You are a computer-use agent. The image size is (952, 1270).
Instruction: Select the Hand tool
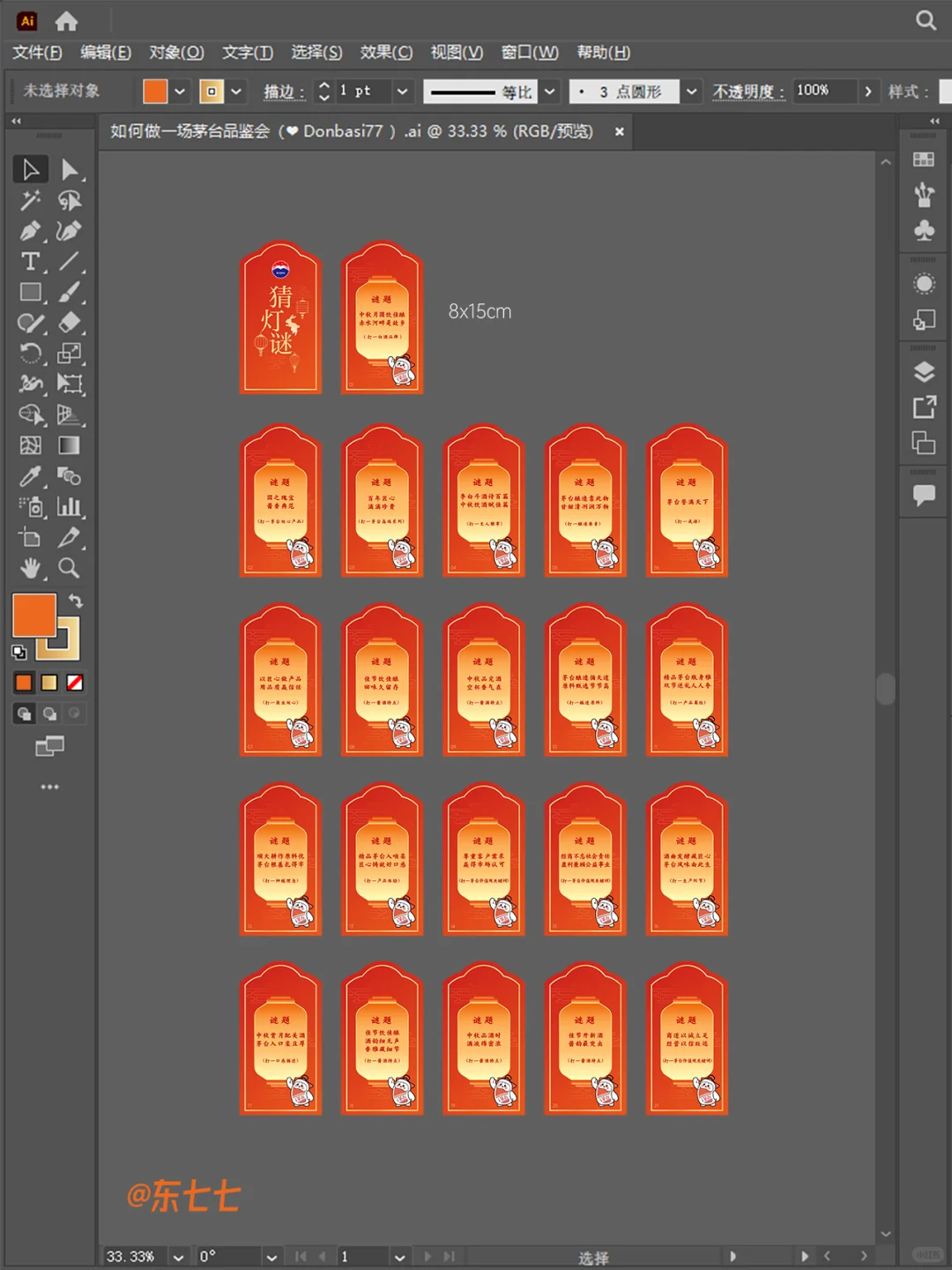click(x=30, y=568)
